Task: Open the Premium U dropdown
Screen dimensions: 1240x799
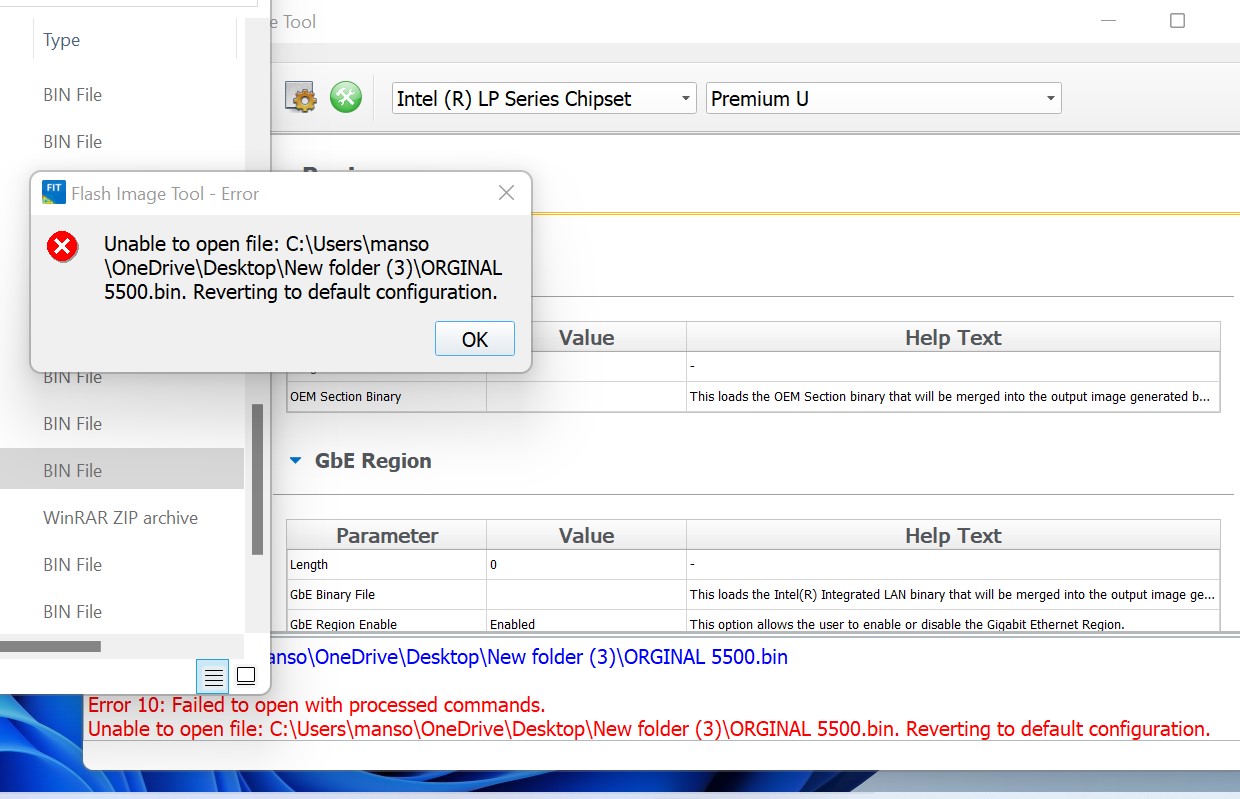Action: [x=883, y=98]
